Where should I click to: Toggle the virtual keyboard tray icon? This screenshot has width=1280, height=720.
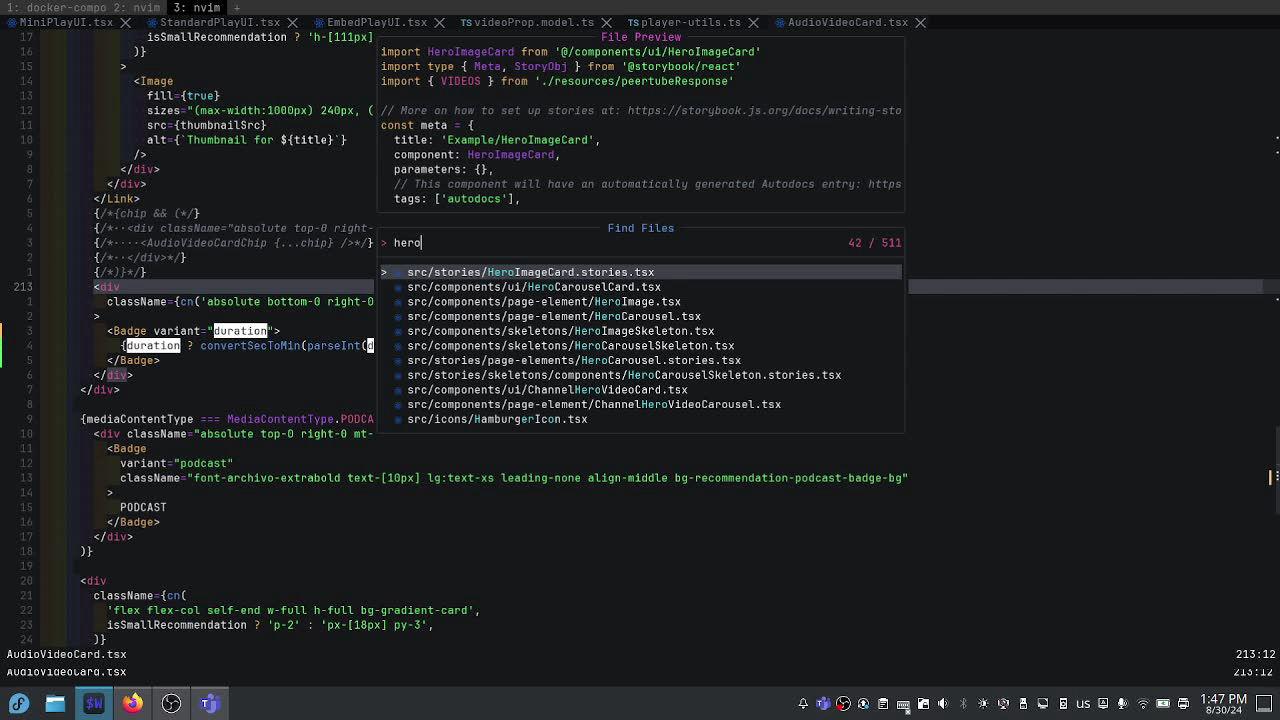pos(903,704)
